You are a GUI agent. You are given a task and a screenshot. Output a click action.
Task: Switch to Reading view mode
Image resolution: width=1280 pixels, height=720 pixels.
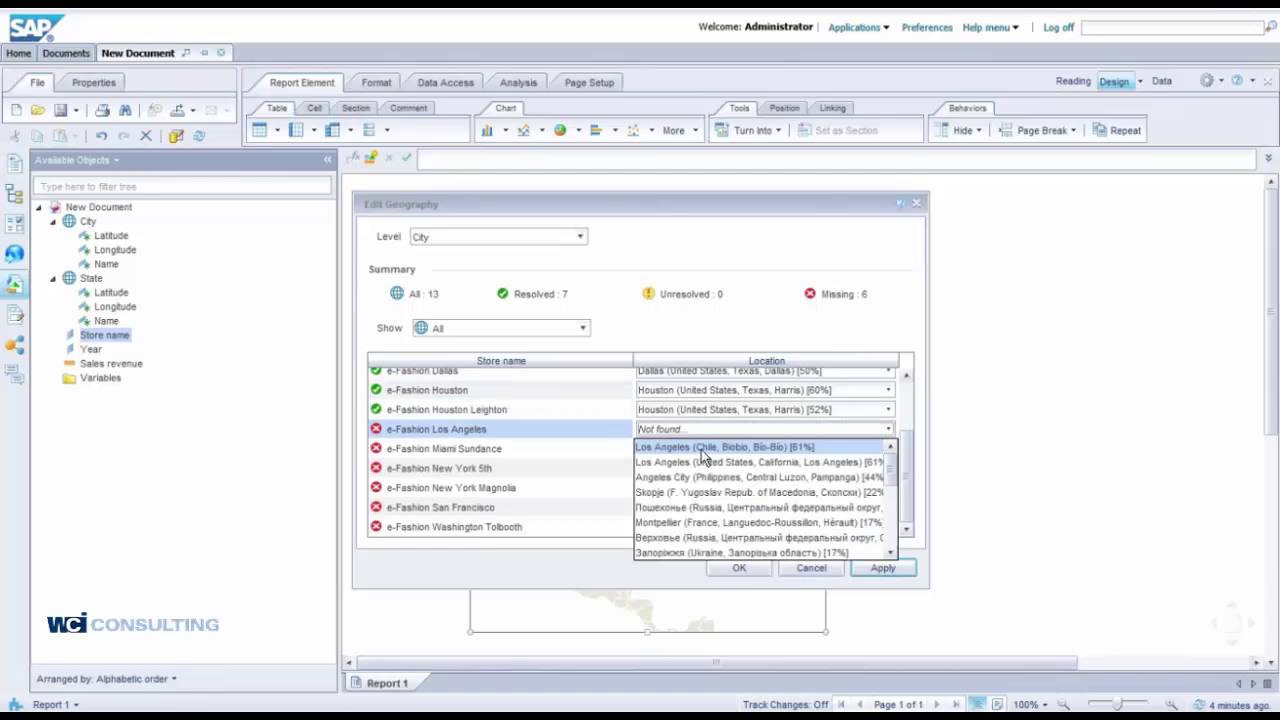coord(1073,81)
